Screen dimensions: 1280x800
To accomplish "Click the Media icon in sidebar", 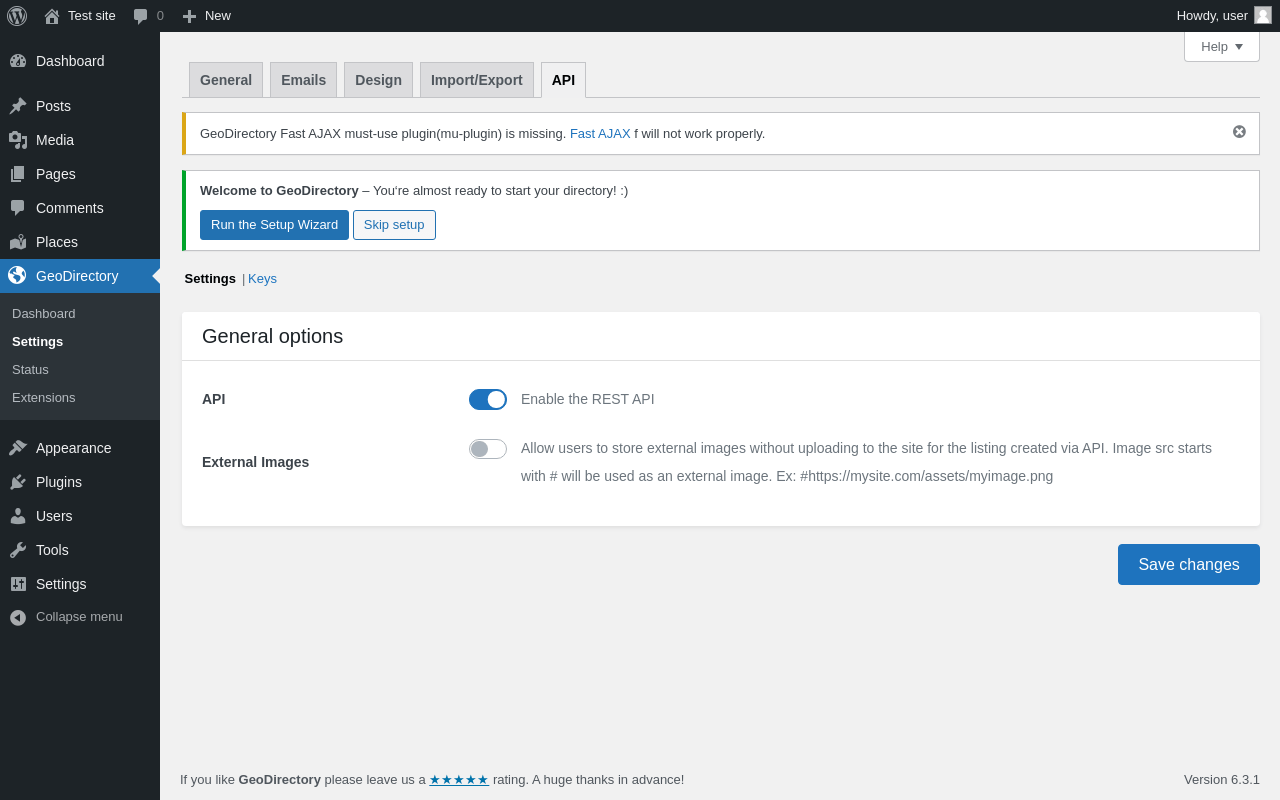I will tap(18, 140).
